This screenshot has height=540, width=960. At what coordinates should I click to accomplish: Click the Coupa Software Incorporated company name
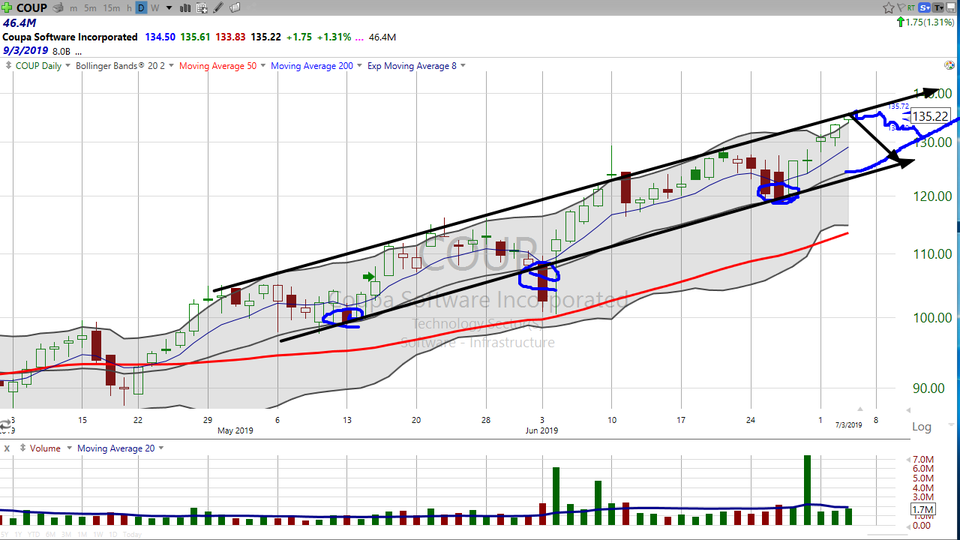click(x=70, y=37)
